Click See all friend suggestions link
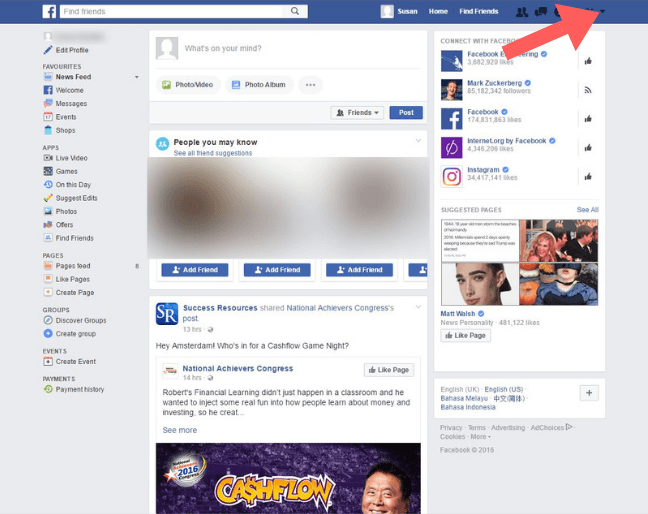The height and width of the screenshot is (514, 648). 213,153
